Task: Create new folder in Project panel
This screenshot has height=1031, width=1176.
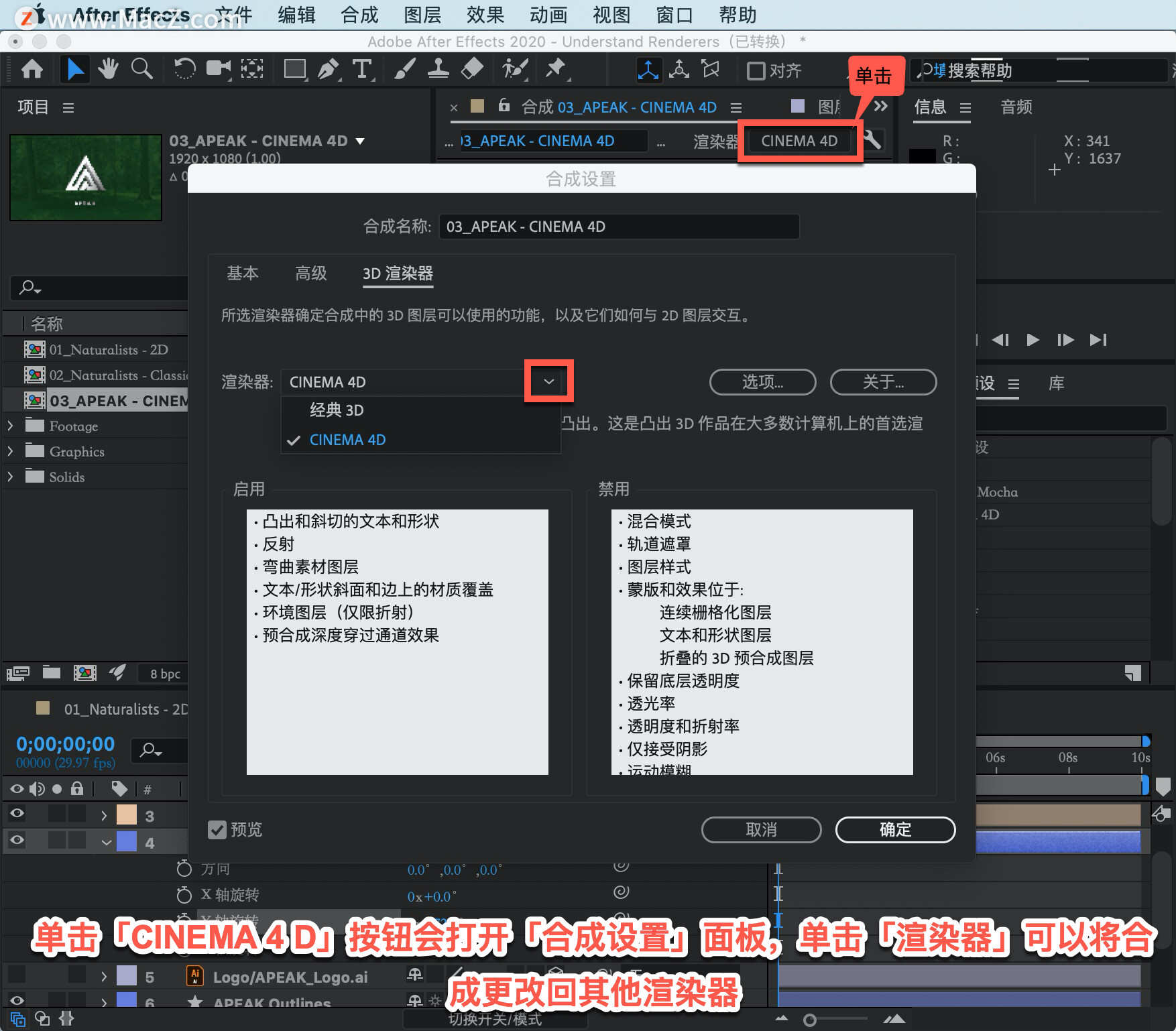Action: [52, 673]
